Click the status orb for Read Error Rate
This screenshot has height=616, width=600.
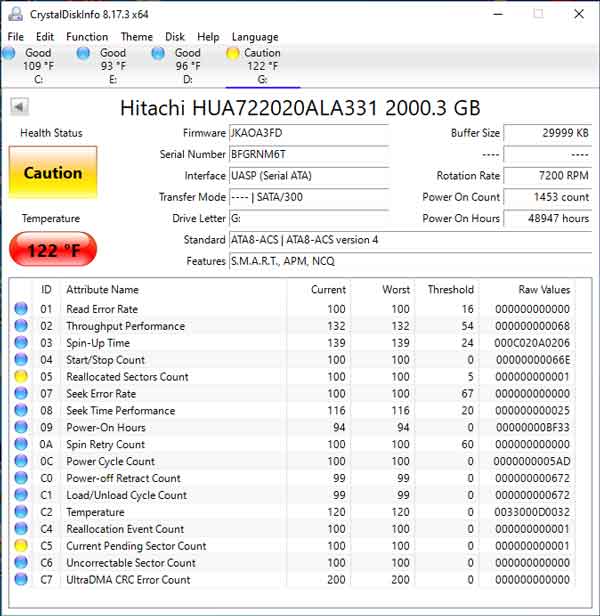point(21,309)
